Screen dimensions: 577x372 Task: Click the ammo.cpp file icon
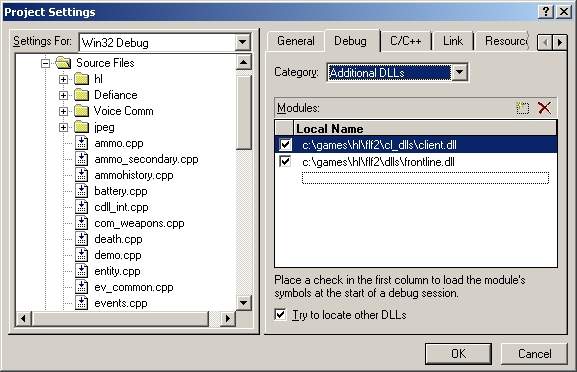pyautogui.click(x=81, y=143)
